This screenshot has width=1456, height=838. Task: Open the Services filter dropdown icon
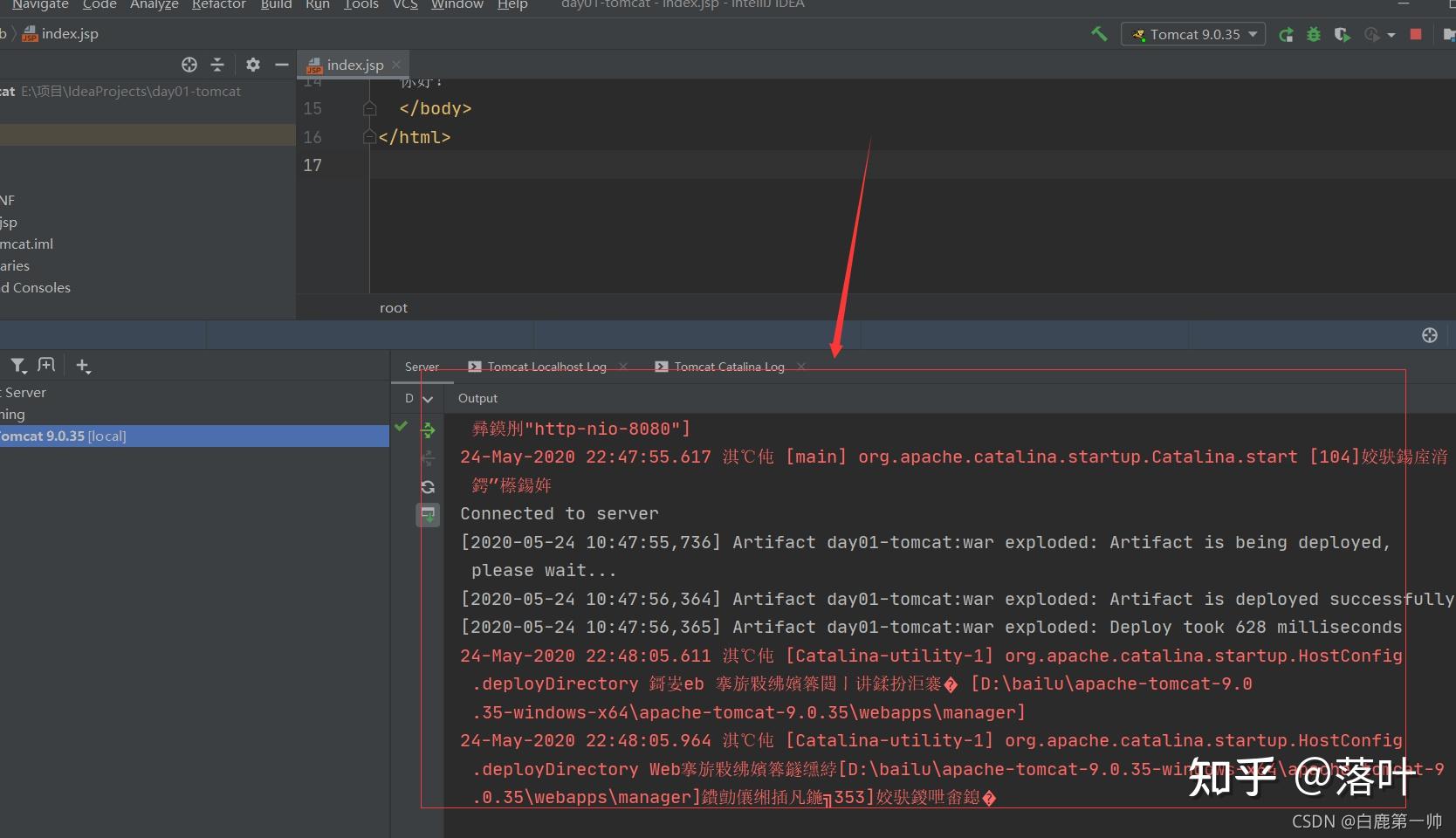(18, 366)
